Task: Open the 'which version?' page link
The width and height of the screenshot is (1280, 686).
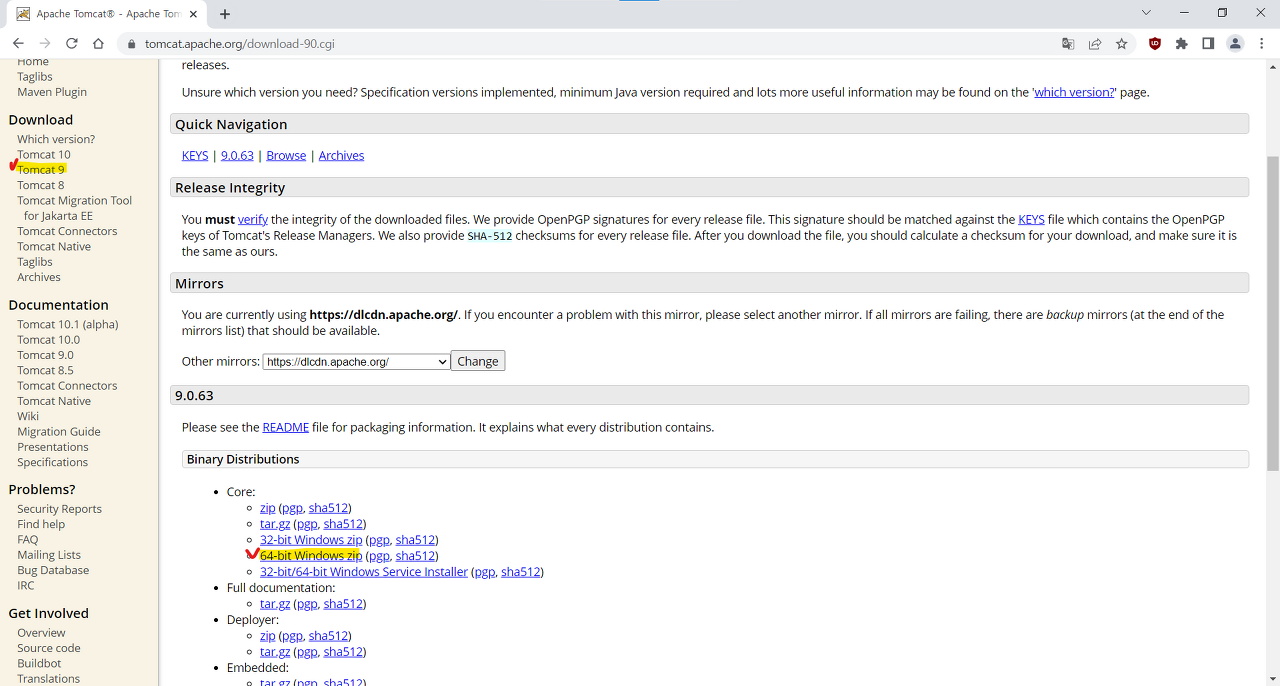Action: [x=1074, y=92]
